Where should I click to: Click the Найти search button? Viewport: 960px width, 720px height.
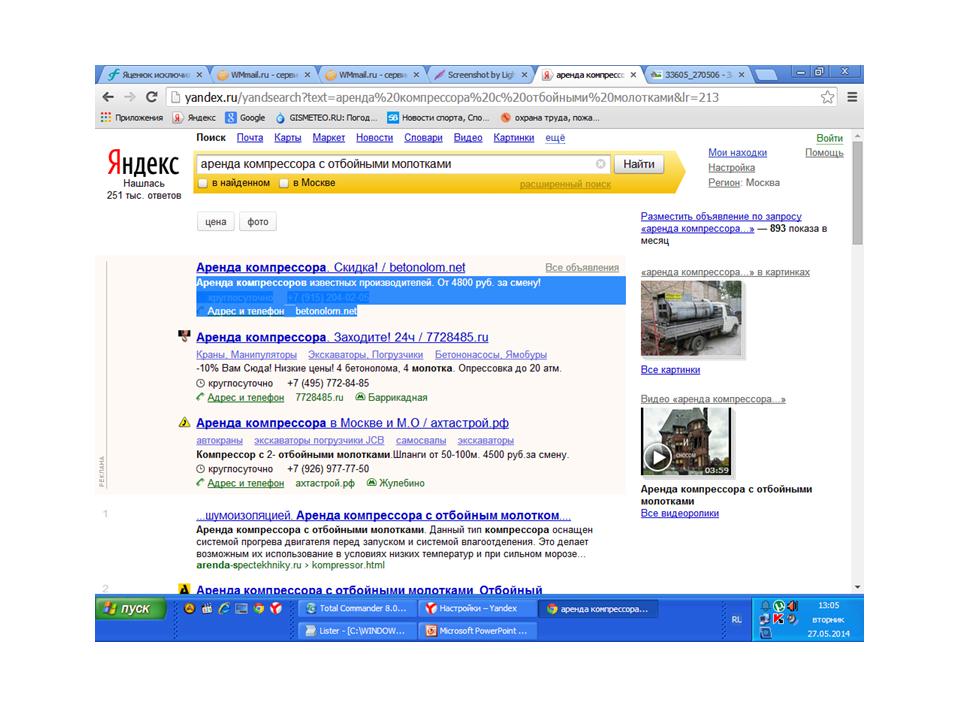click(639, 164)
